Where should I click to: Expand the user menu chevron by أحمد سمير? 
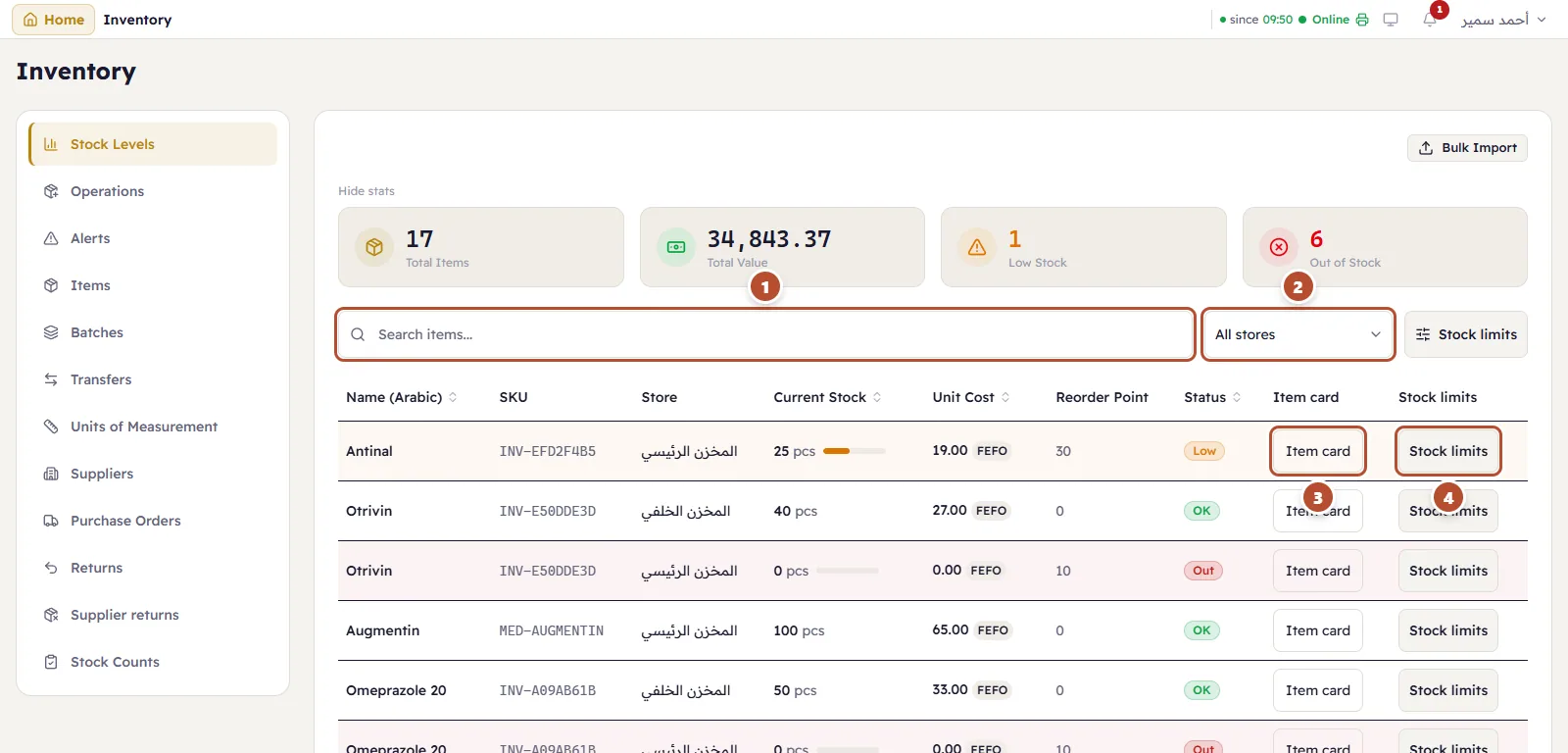[x=1542, y=20]
